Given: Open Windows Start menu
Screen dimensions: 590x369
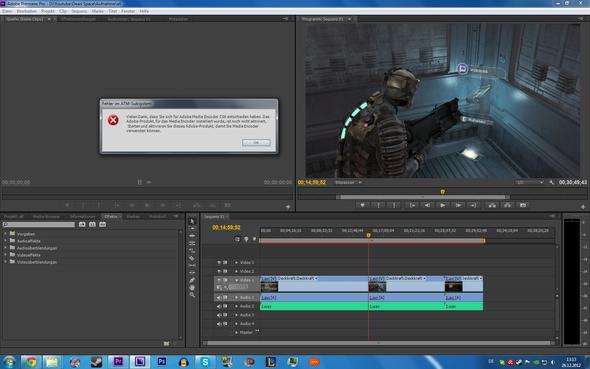Looking at the screenshot, I should click(x=9, y=362).
